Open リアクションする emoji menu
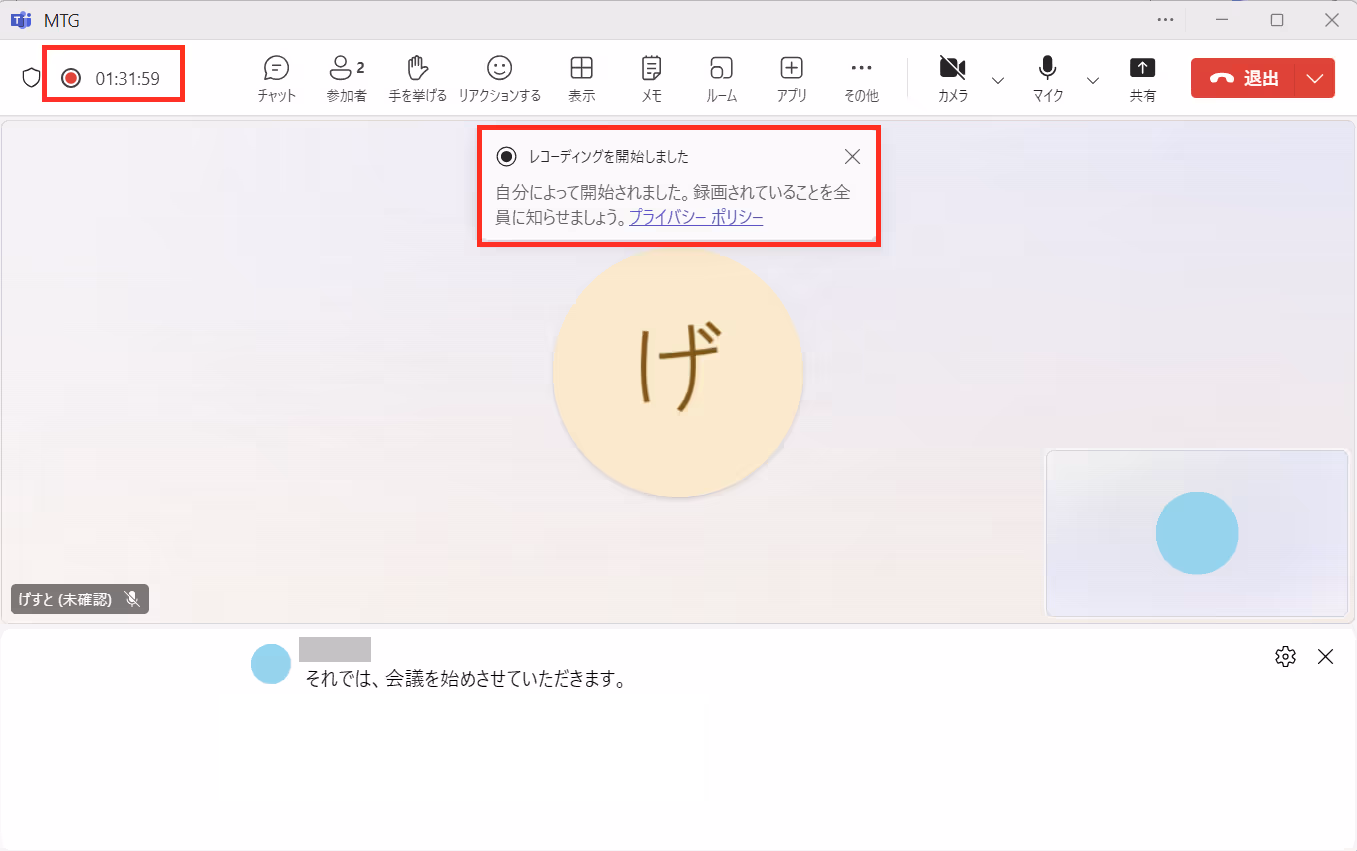The width and height of the screenshot is (1357, 851). (x=499, y=79)
